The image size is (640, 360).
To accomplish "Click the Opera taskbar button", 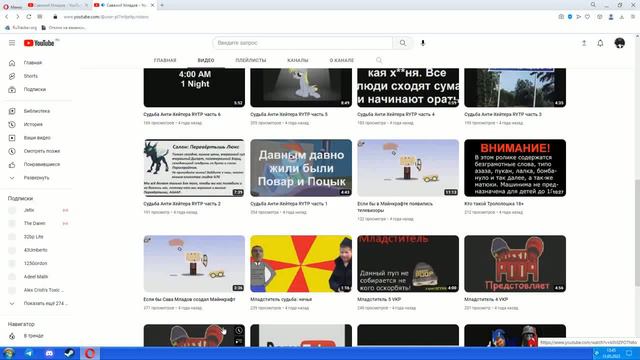I will coord(90,353).
